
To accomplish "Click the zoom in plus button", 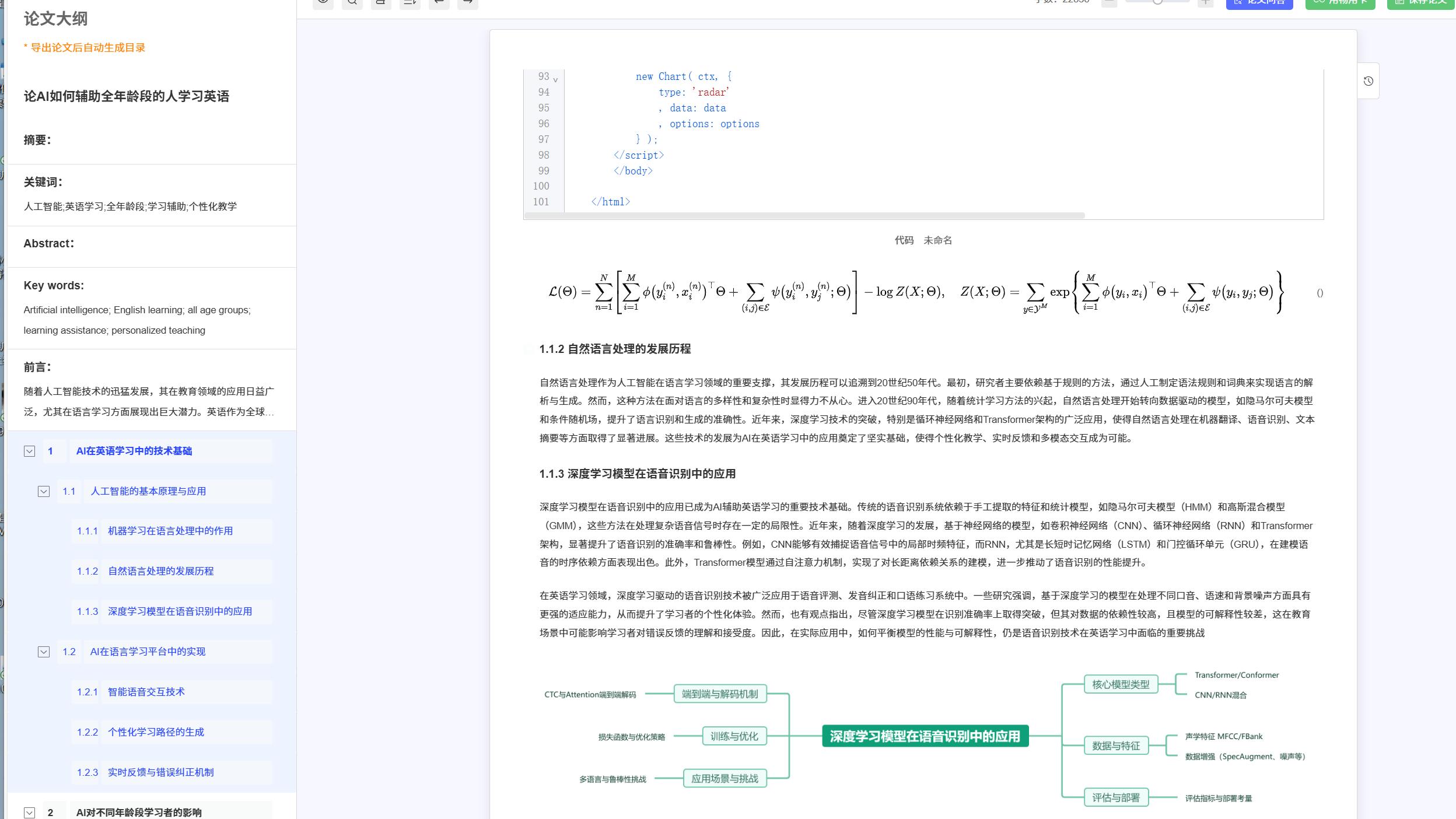I will coord(1205,3).
